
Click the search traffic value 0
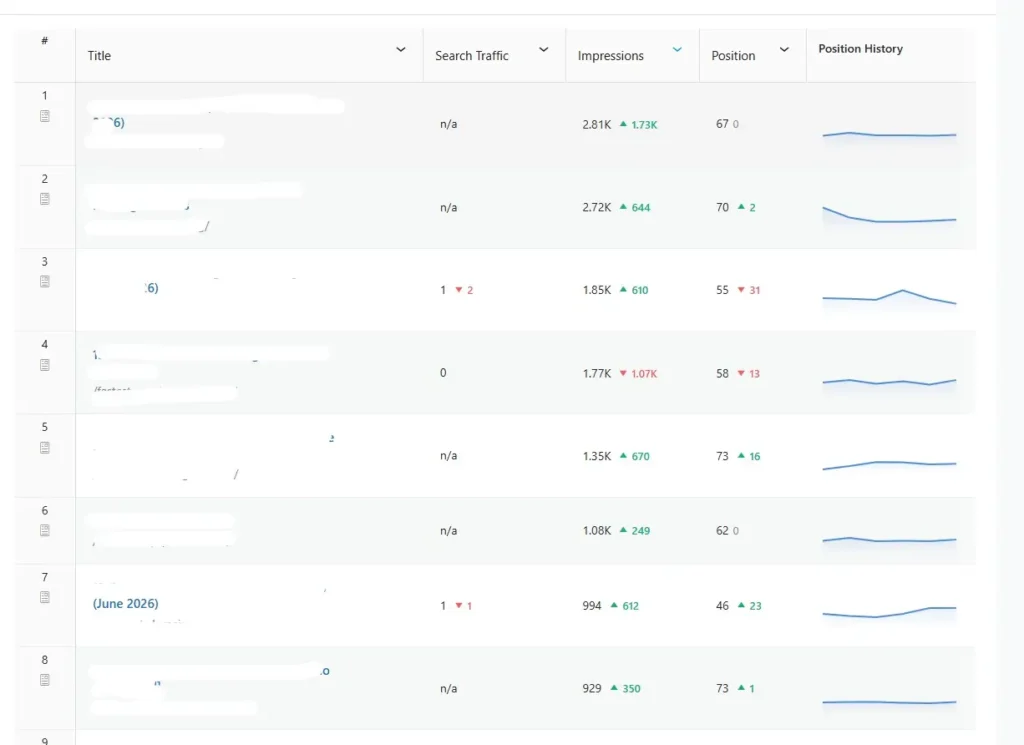coord(443,373)
